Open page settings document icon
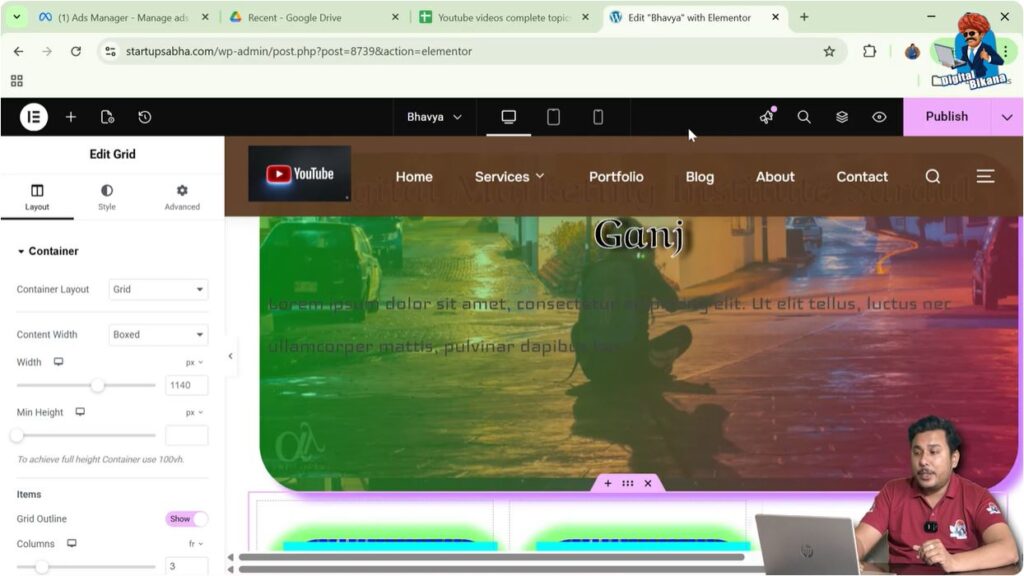 click(108, 117)
